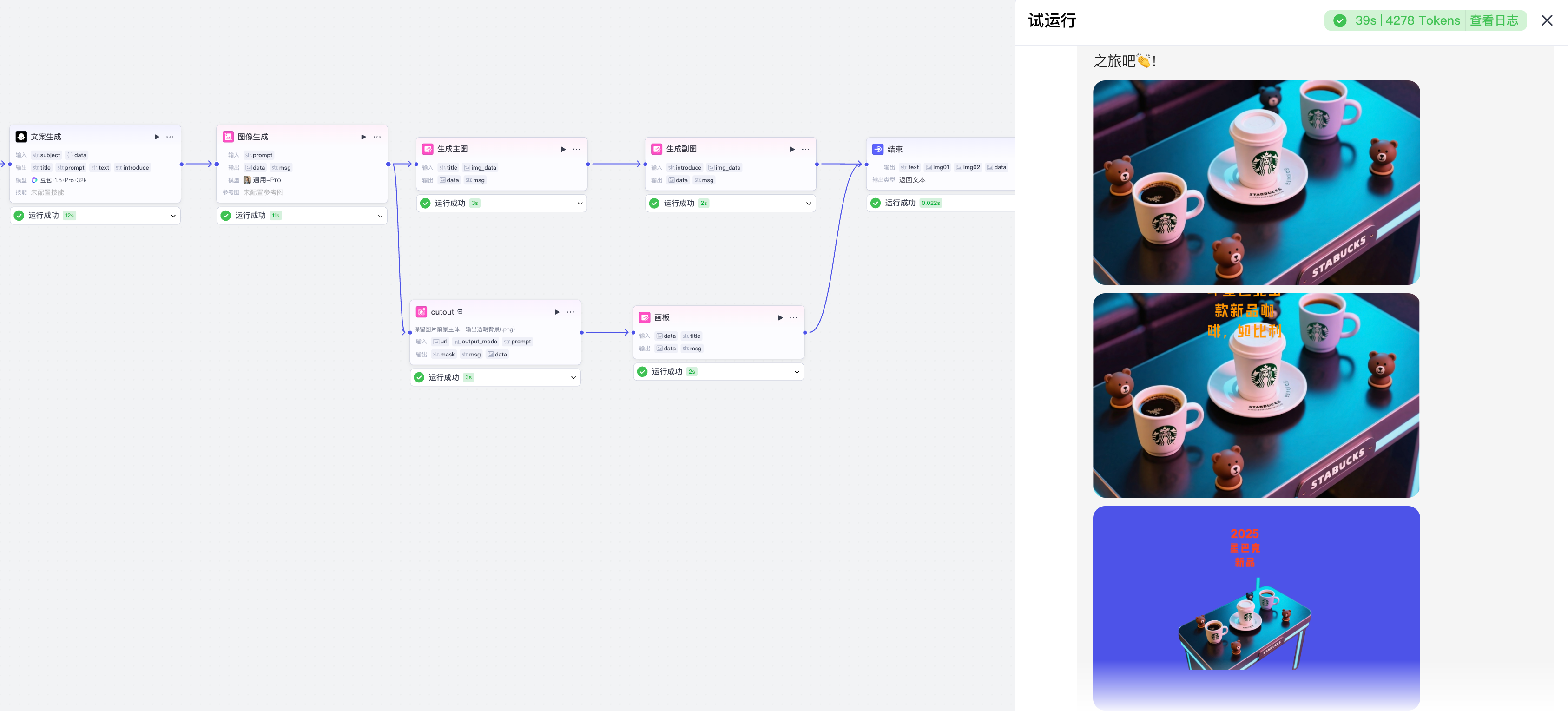Click the 豆包·1.5·Pro·32k model label

point(63,180)
